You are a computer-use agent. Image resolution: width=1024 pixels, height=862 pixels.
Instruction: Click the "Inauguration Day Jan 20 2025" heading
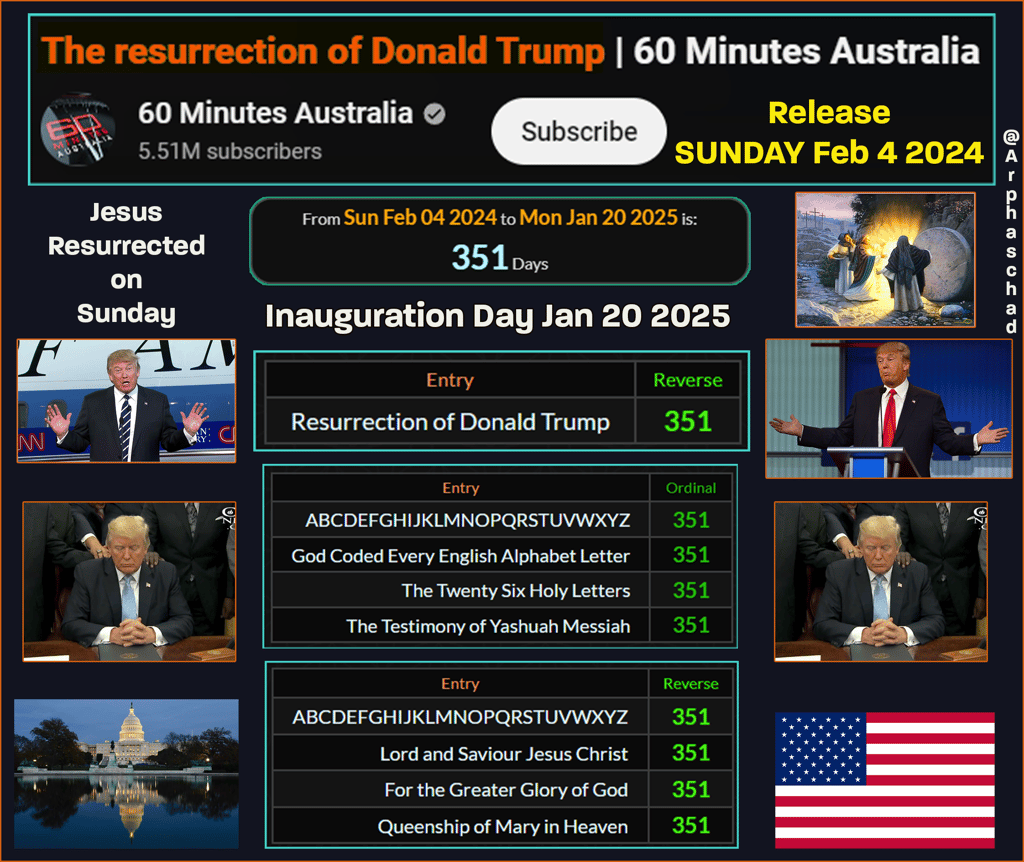498,316
